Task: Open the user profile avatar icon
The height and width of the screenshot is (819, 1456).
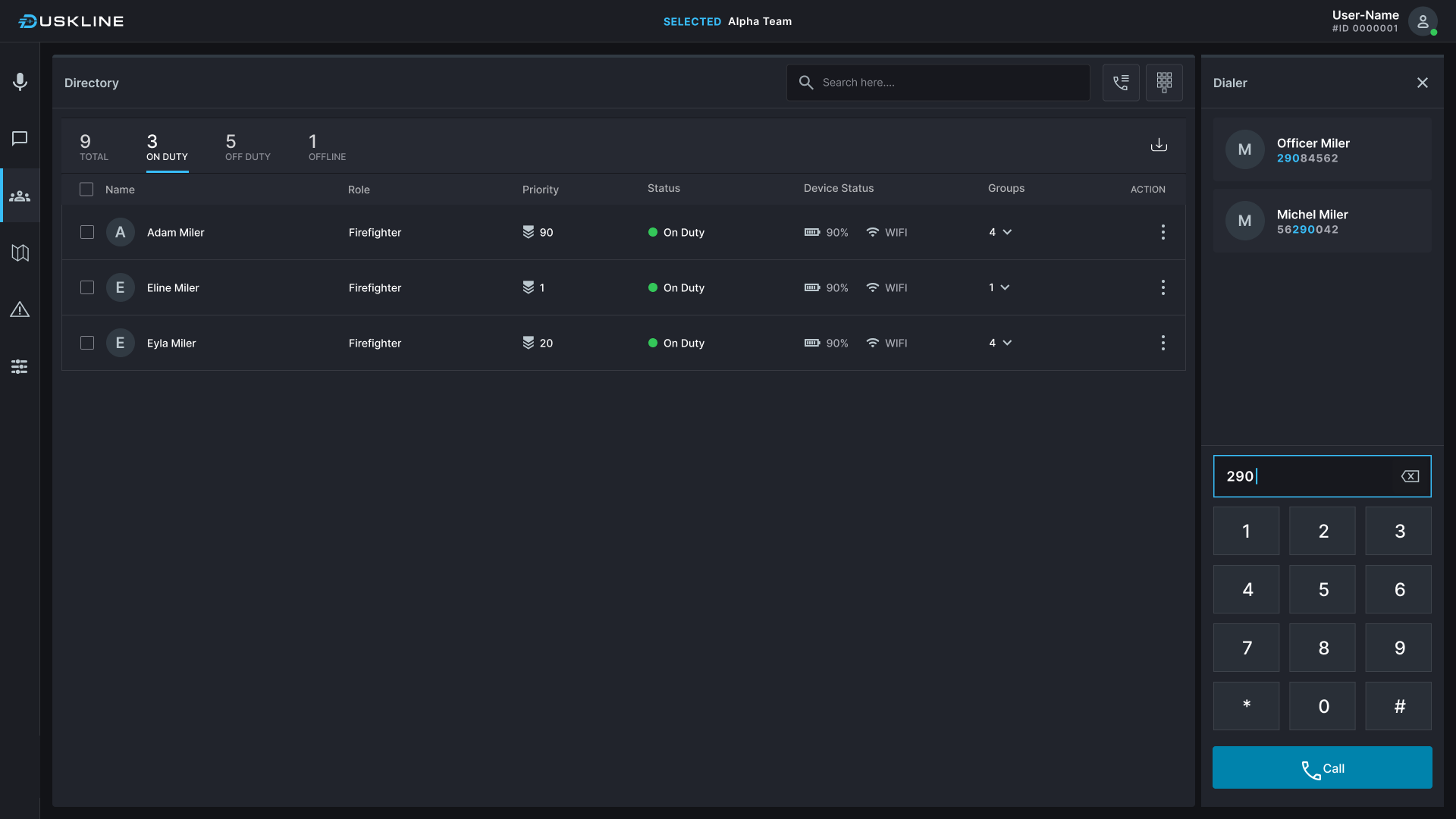Action: pos(1423,21)
